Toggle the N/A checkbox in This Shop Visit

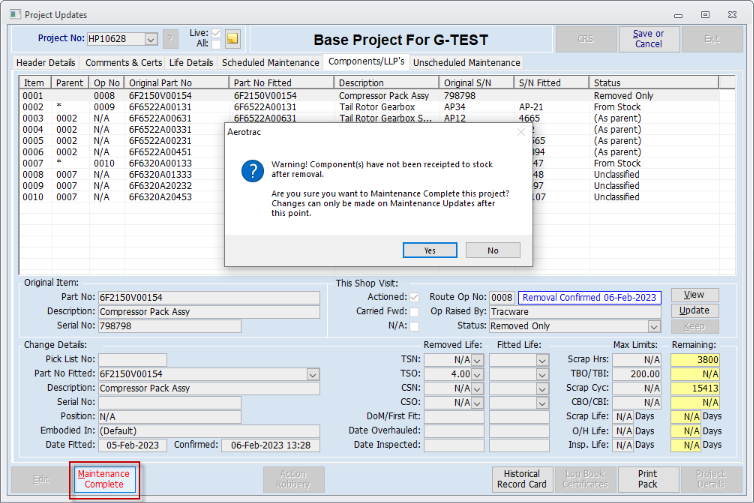click(x=414, y=326)
